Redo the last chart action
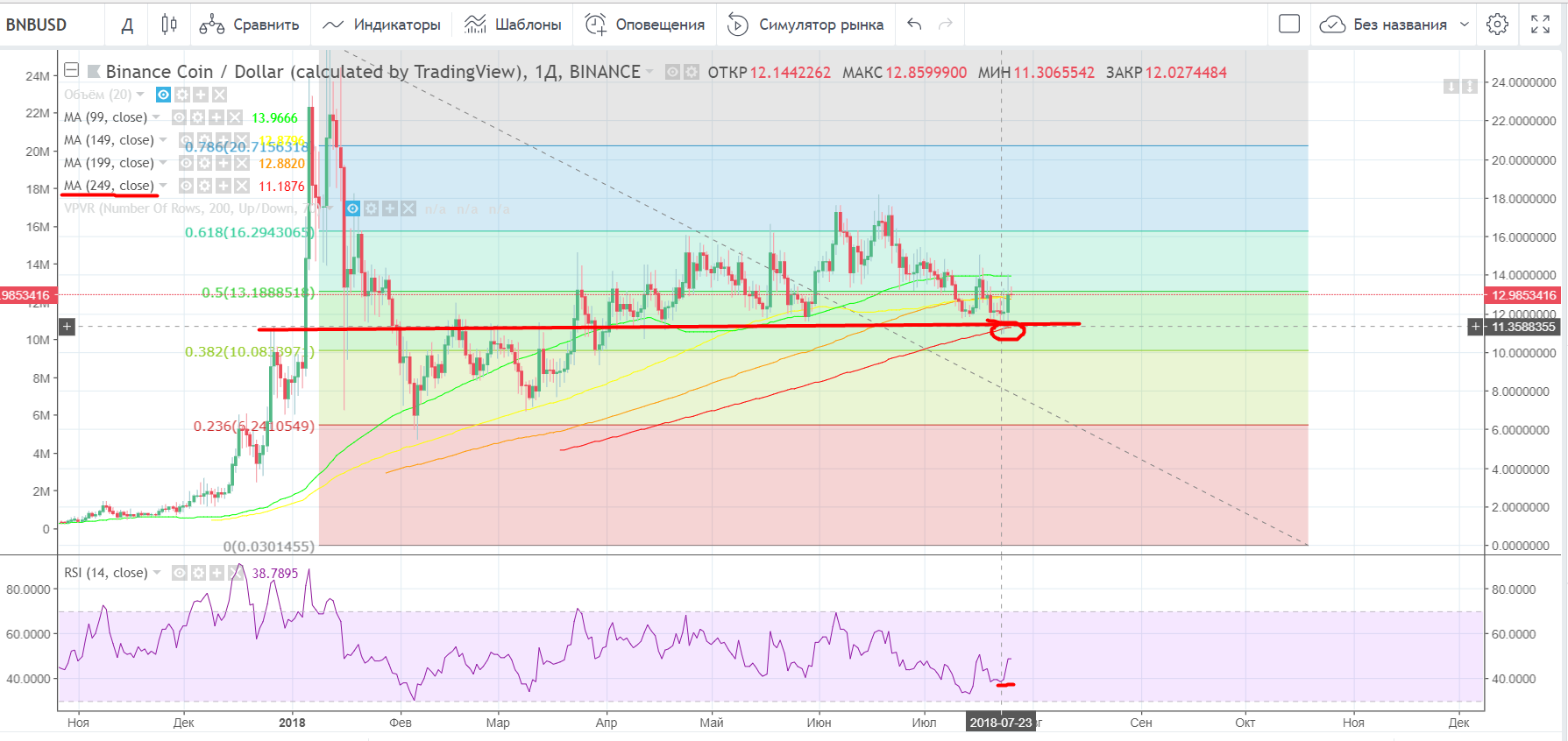Image resolution: width=1568 pixels, height=741 pixels. click(945, 25)
